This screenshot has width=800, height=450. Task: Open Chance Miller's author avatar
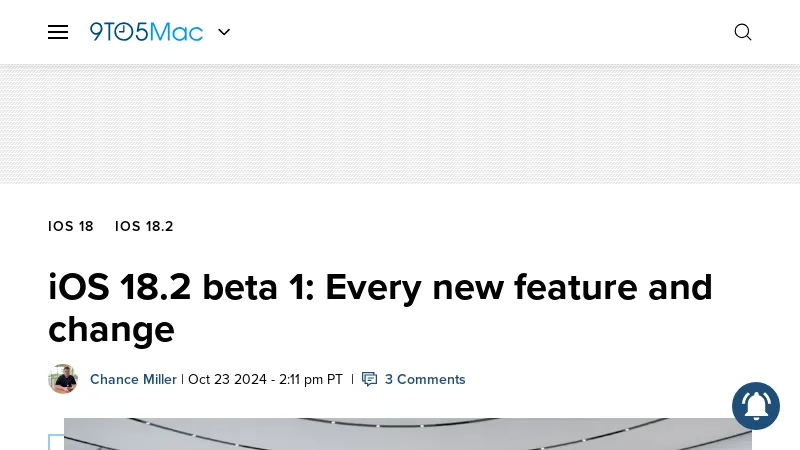[x=63, y=379]
